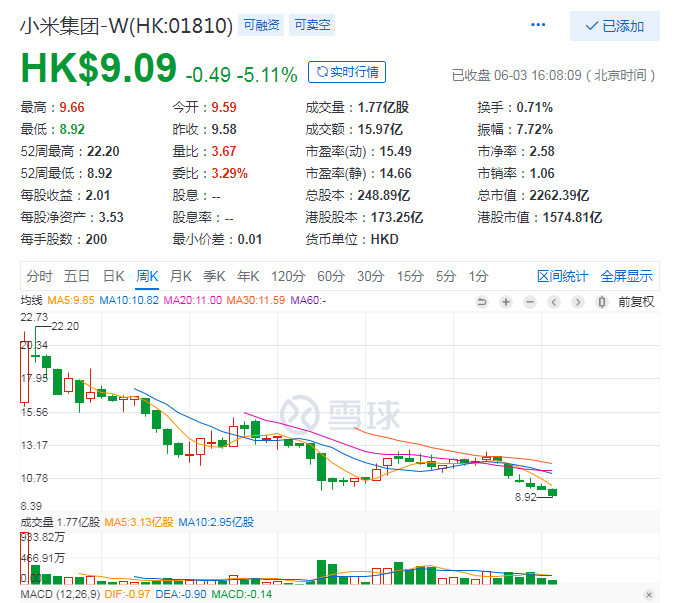Switch to the 30分 chart tab
This screenshot has width=686, height=603.
[371, 276]
